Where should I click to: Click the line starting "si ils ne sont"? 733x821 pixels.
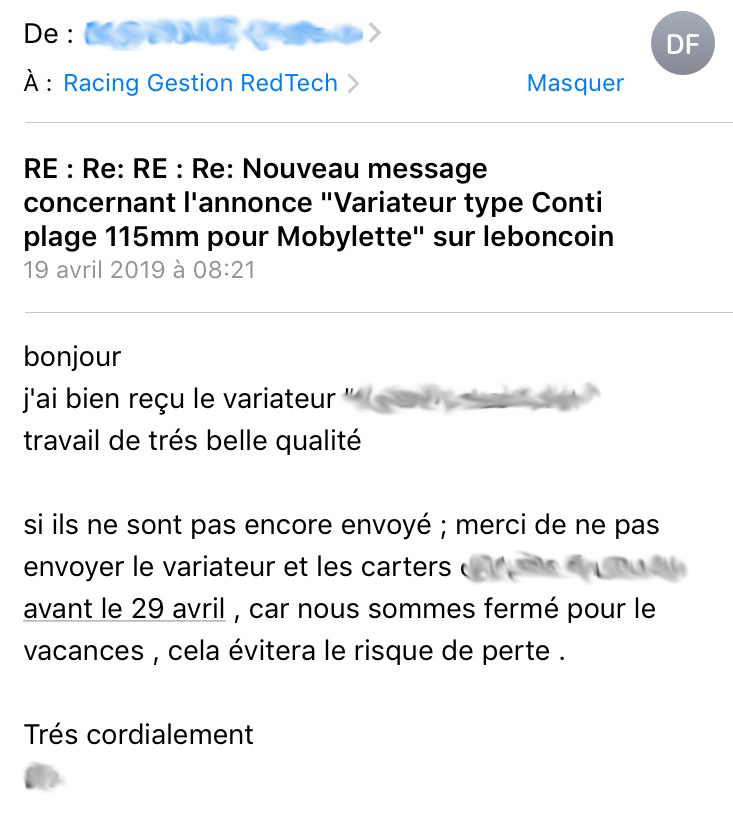pos(341,525)
